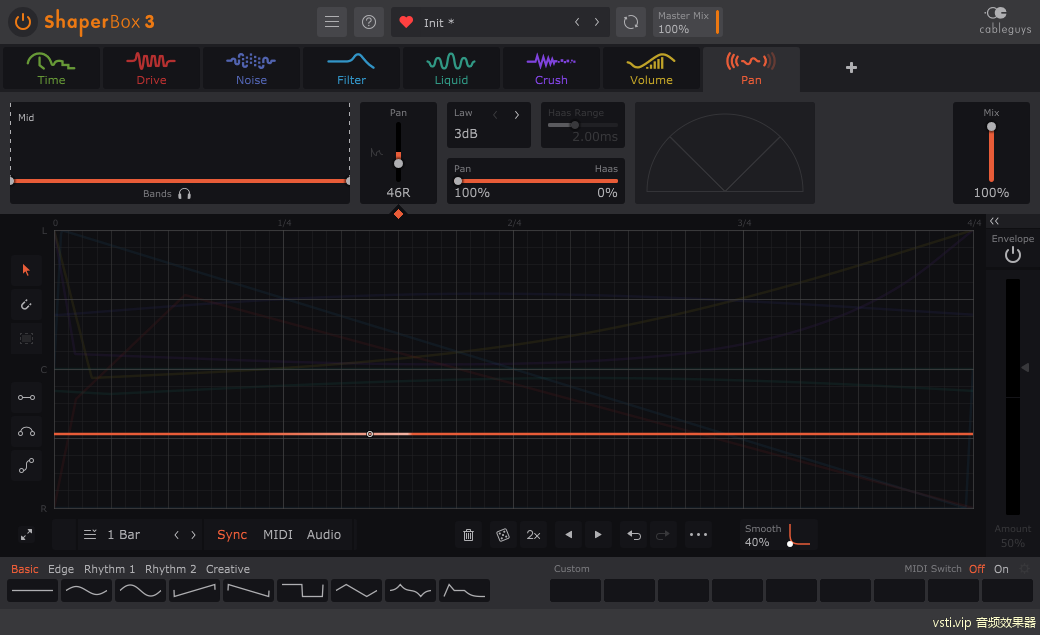Select the Creative preset category

tap(228, 569)
